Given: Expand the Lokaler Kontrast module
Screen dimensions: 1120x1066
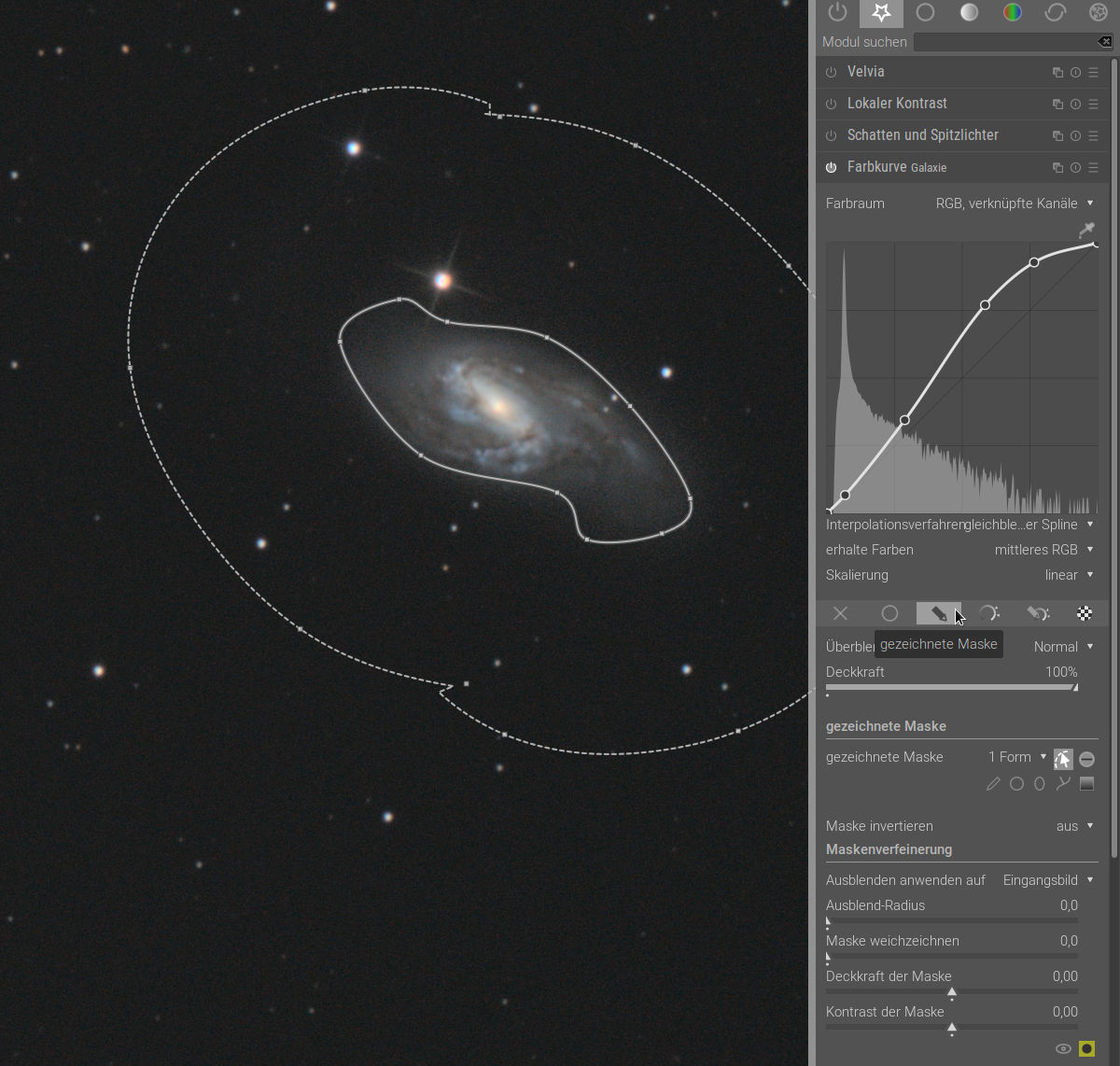Looking at the screenshot, I should click(897, 104).
